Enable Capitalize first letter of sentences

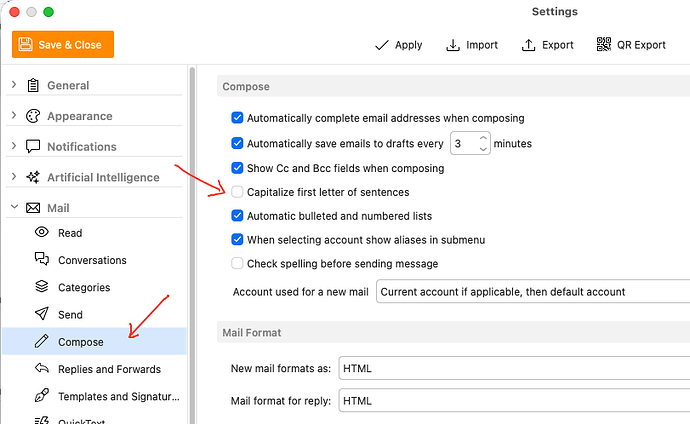coord(237,192)
